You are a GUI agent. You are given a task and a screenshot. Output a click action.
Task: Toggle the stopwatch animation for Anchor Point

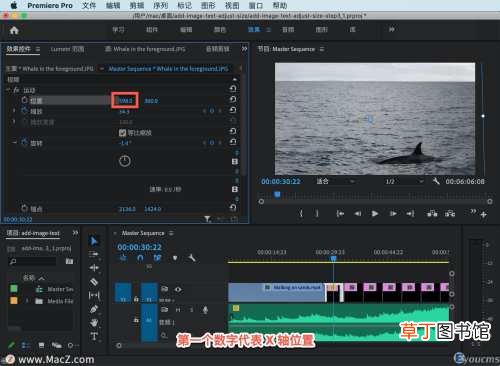(x=25, y=209)
